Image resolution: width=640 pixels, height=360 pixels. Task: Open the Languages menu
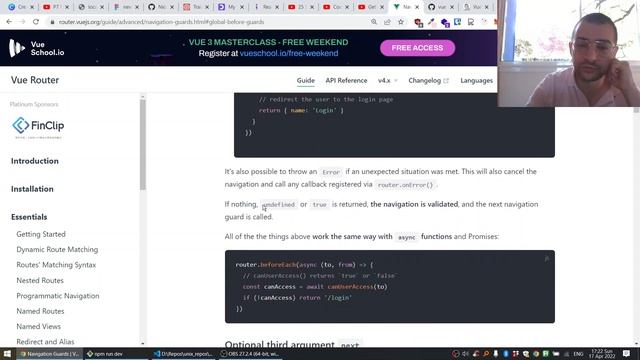pos(476,80)
